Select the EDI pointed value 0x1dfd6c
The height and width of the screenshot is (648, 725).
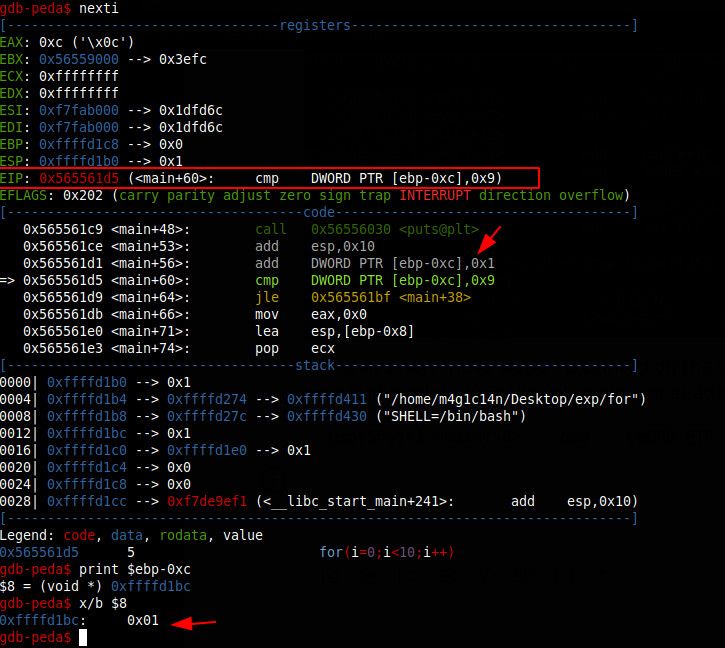click(x=190, y=127)
